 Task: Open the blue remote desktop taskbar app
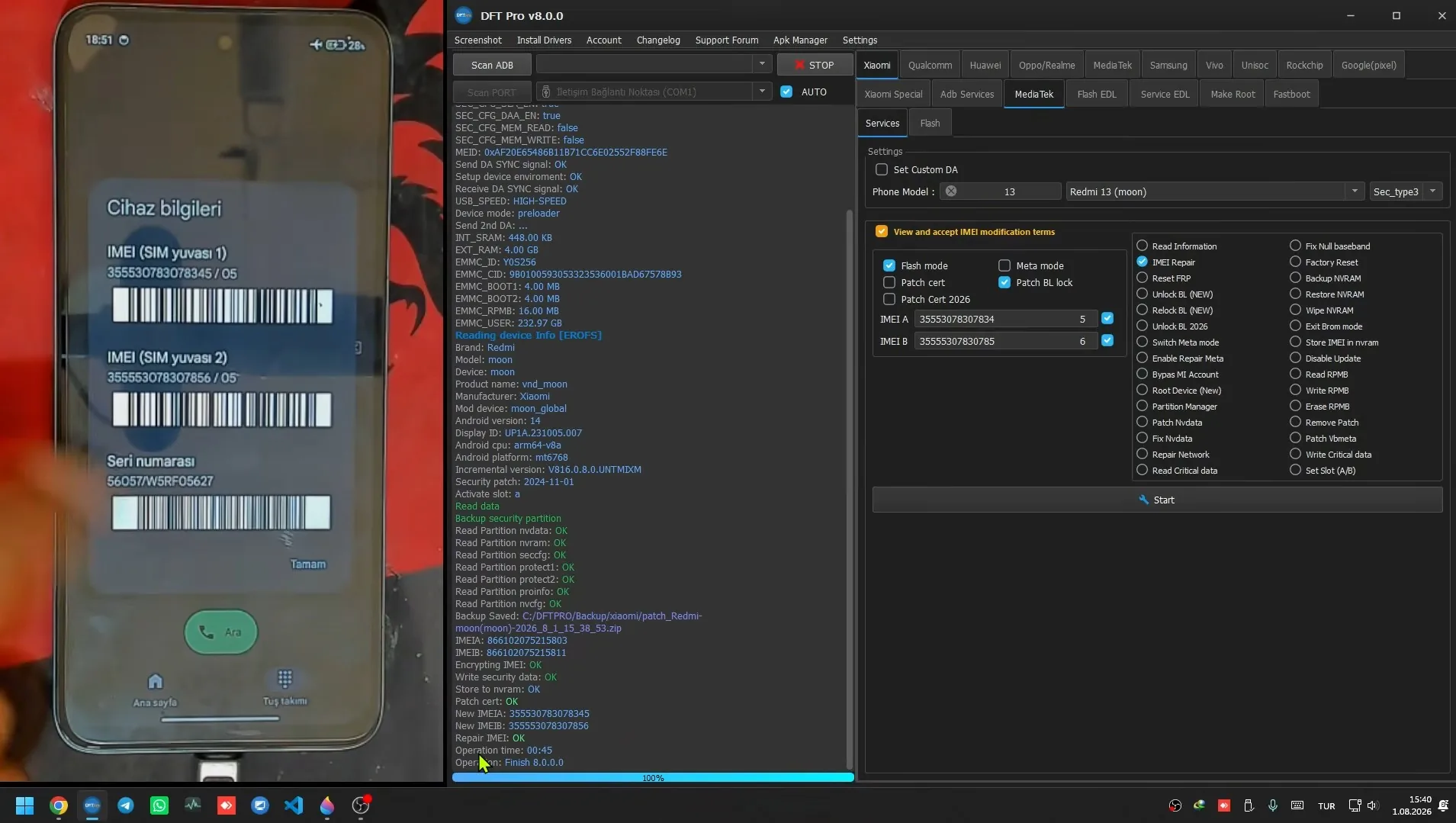tap(260, 805)
